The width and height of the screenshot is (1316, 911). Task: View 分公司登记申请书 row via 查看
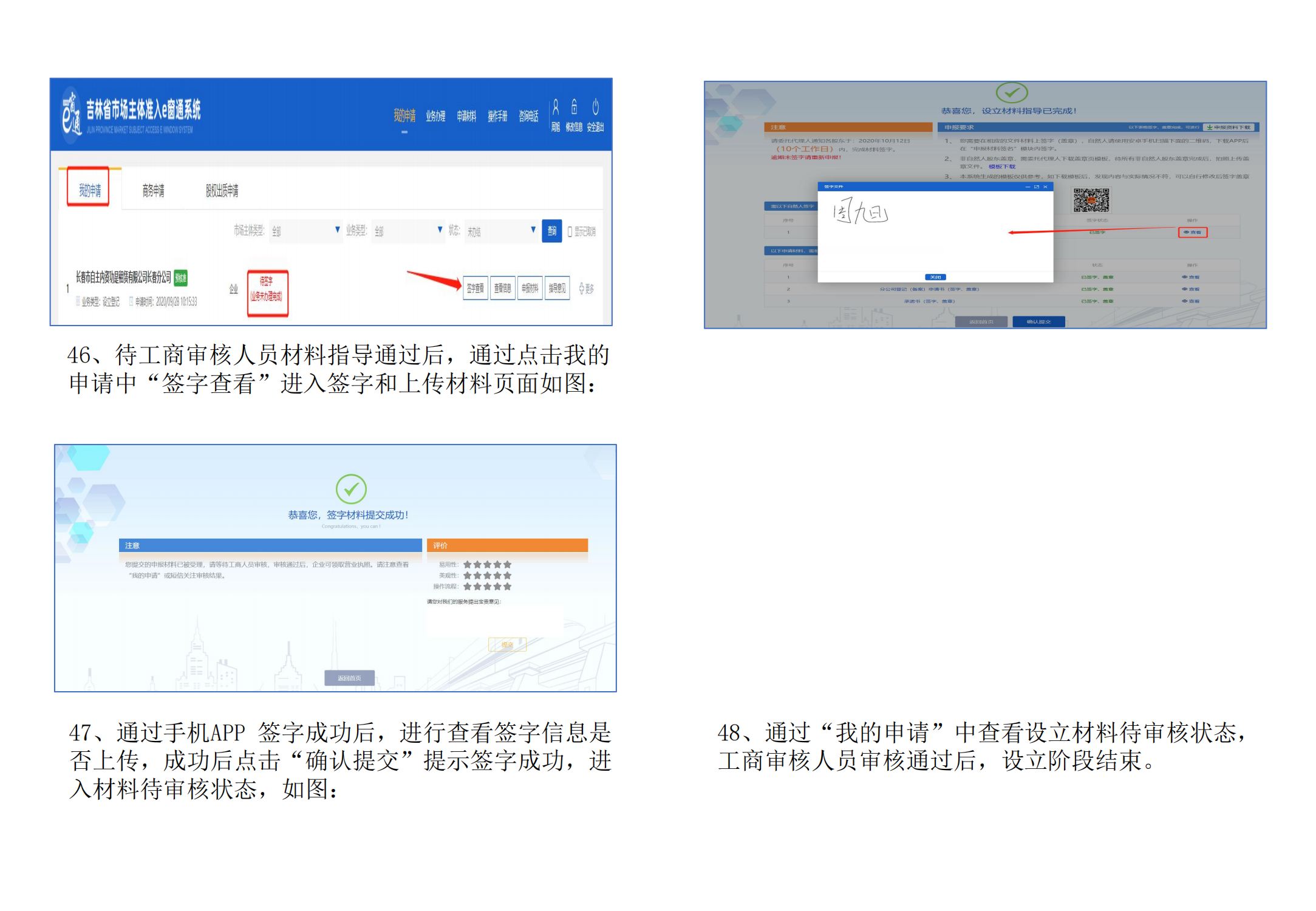(1191, 290)
